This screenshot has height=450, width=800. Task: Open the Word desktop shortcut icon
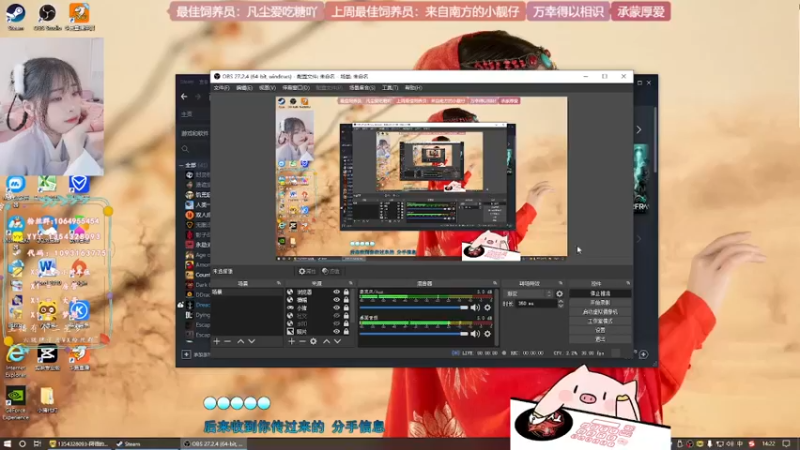coord(47,270)
